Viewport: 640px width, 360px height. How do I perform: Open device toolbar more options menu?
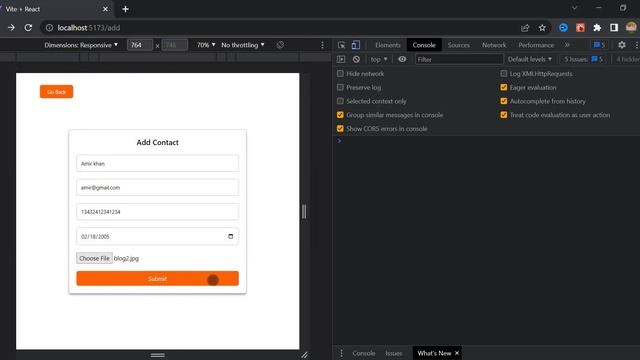pyautogui.click(x=322, y=45)
